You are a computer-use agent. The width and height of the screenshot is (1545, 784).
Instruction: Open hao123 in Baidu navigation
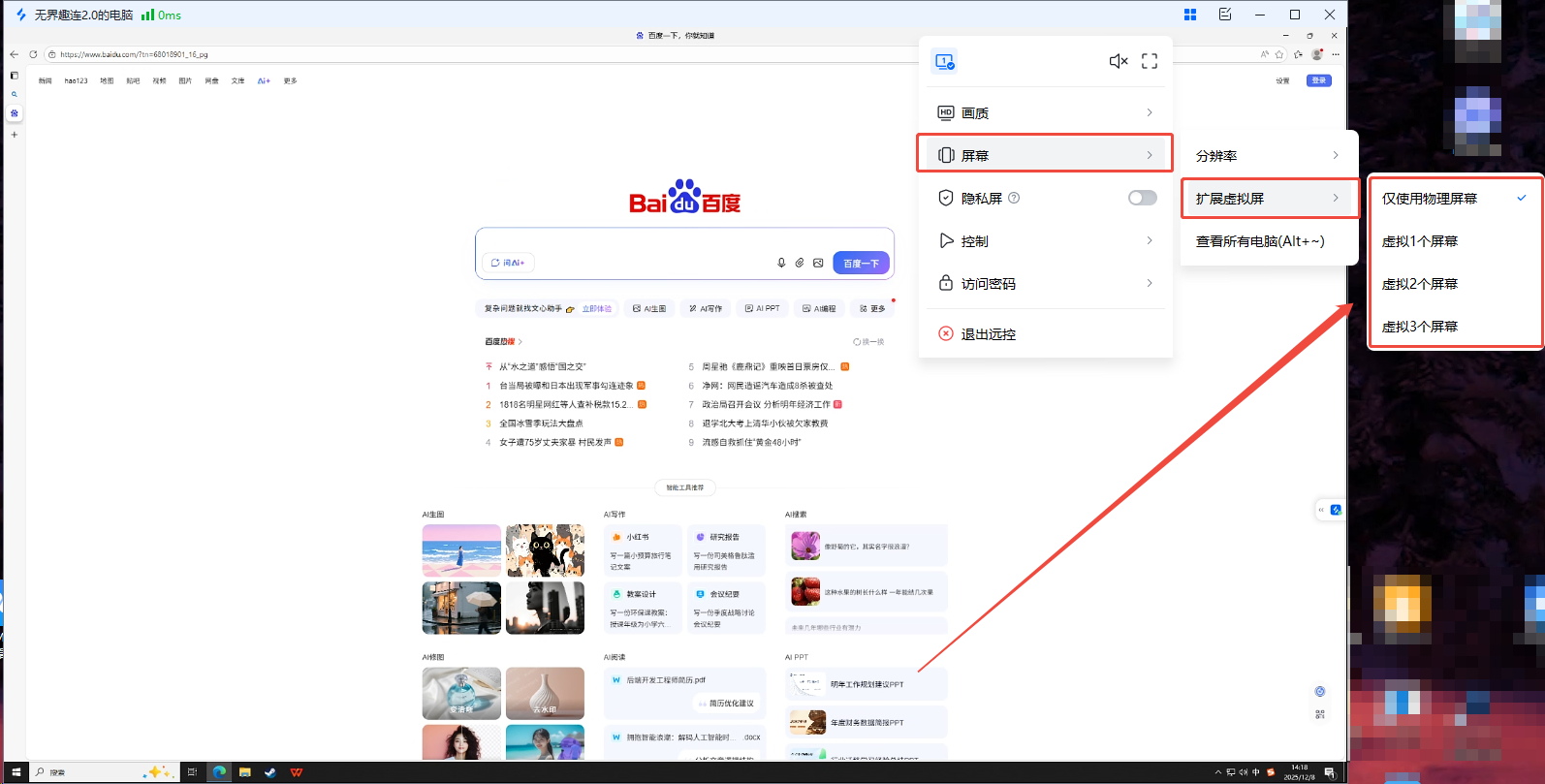point(76,81)
